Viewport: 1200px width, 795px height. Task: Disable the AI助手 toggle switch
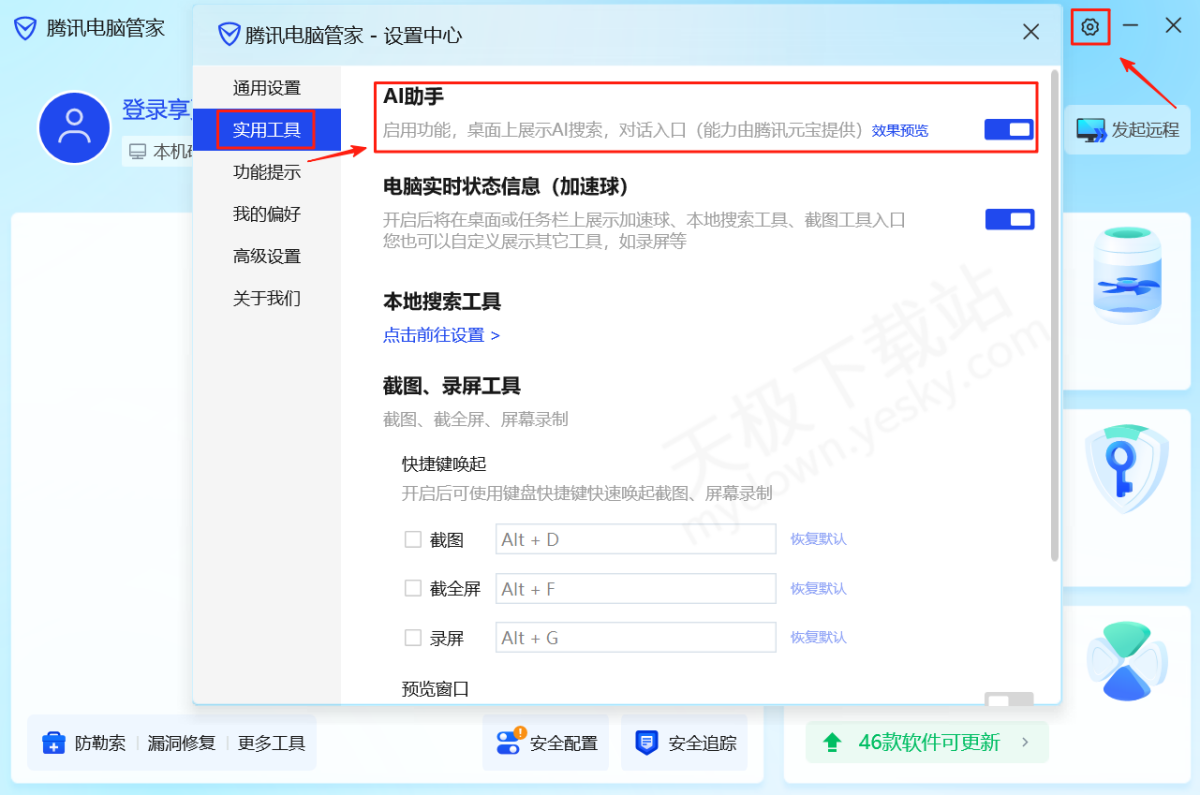click(1008, 130)
